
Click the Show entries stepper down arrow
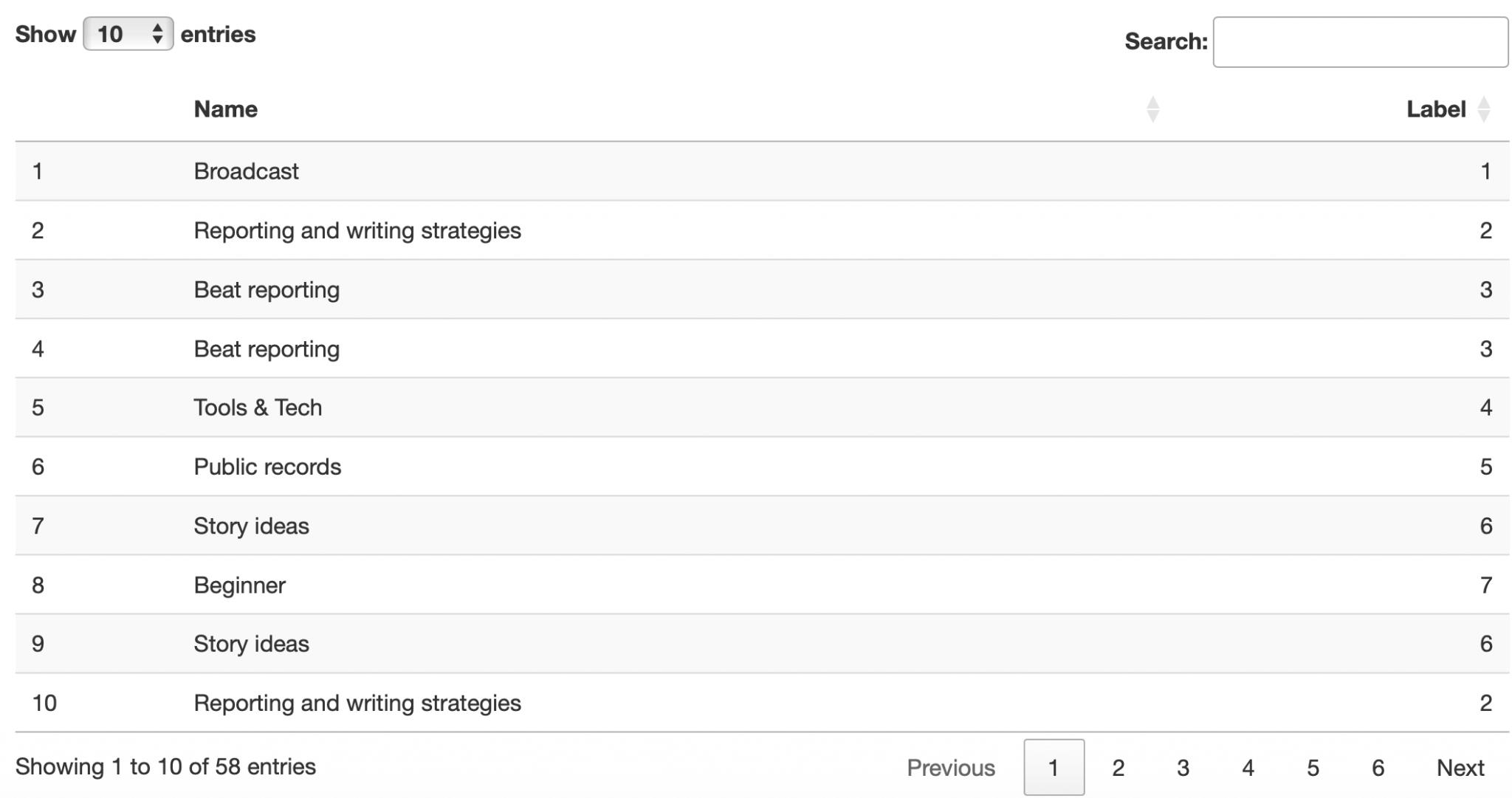point(157,38)
